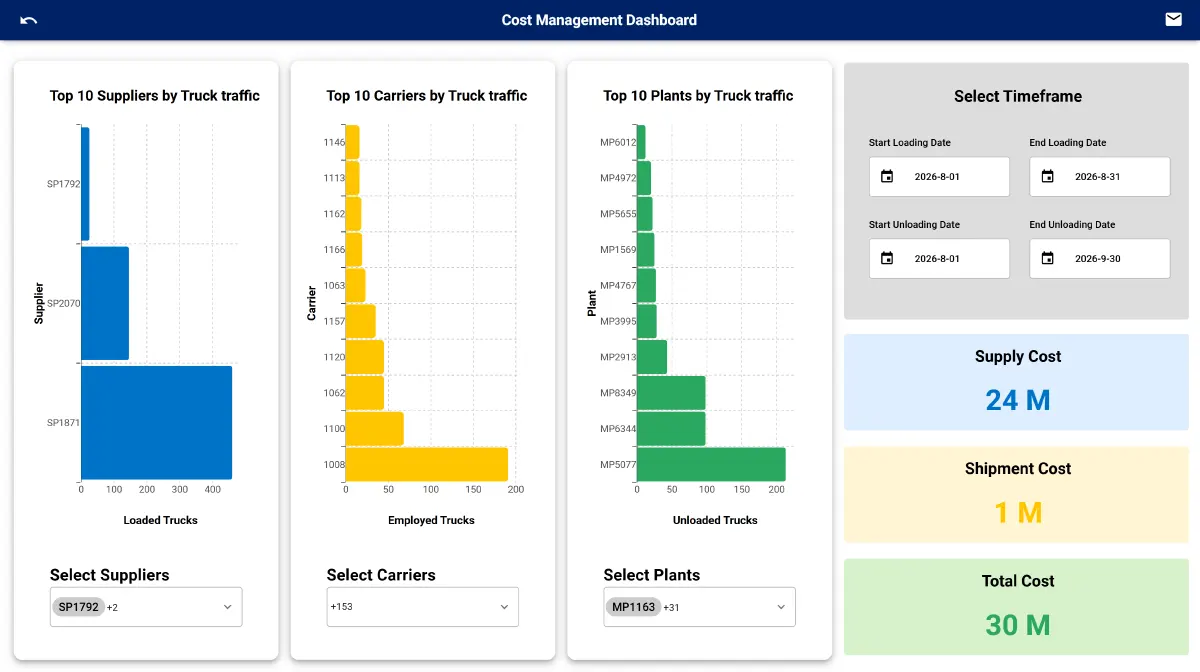Viewport: 1200px width, 672px height.
Task: Edit Start Loading Date value 2026-8-01
Action: pyautogui.click(x=937, y=176)
